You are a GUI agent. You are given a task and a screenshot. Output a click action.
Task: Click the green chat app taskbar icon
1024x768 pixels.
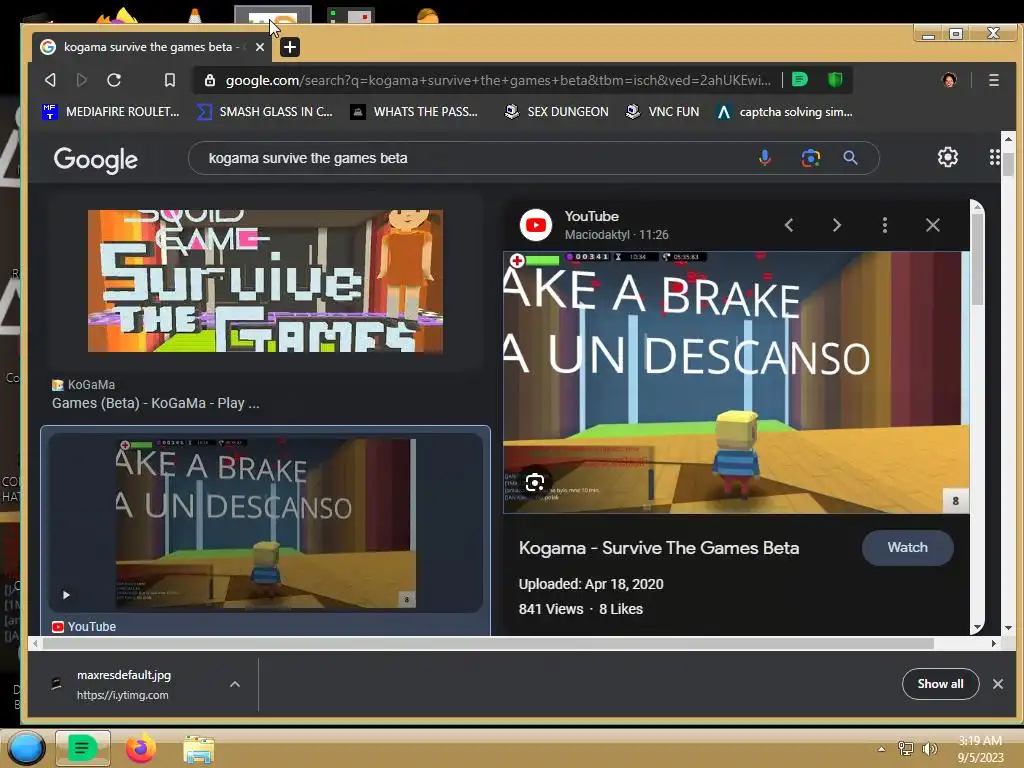[82, 748]
